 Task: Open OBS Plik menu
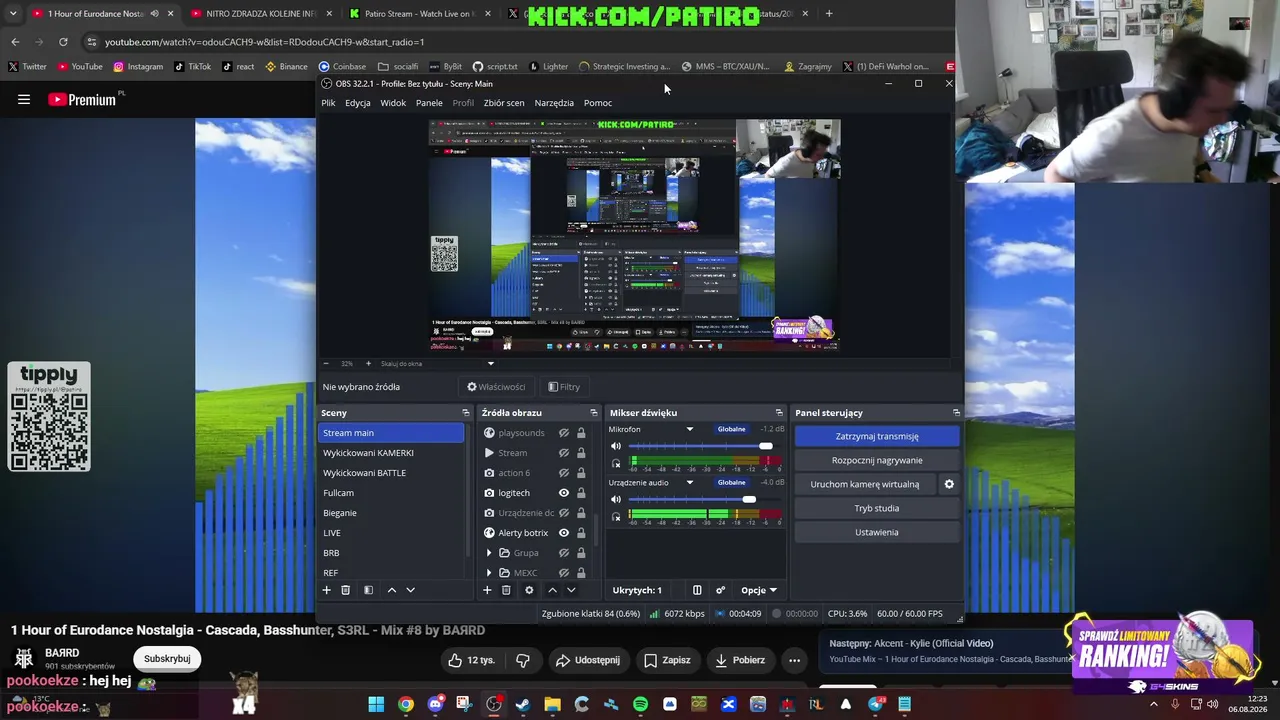(328, 103)
